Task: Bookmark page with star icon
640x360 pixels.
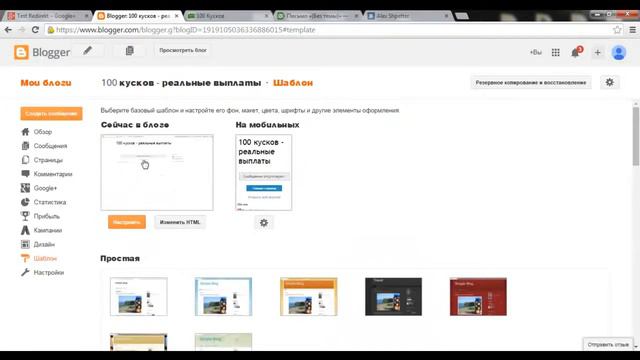Action: [617, 30]
